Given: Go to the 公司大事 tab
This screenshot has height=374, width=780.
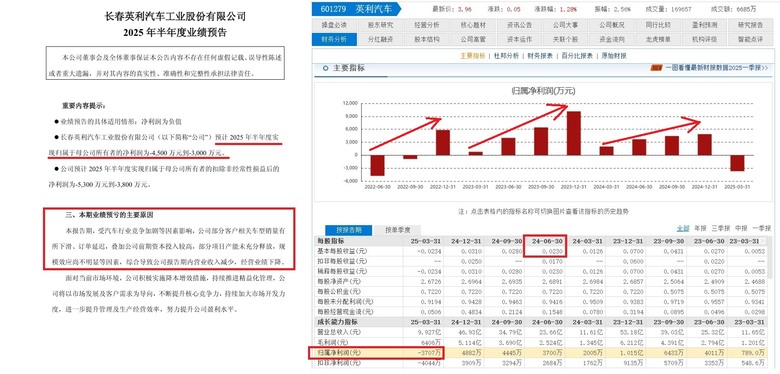Looking at the screenshot, I should tap(566, 25).
